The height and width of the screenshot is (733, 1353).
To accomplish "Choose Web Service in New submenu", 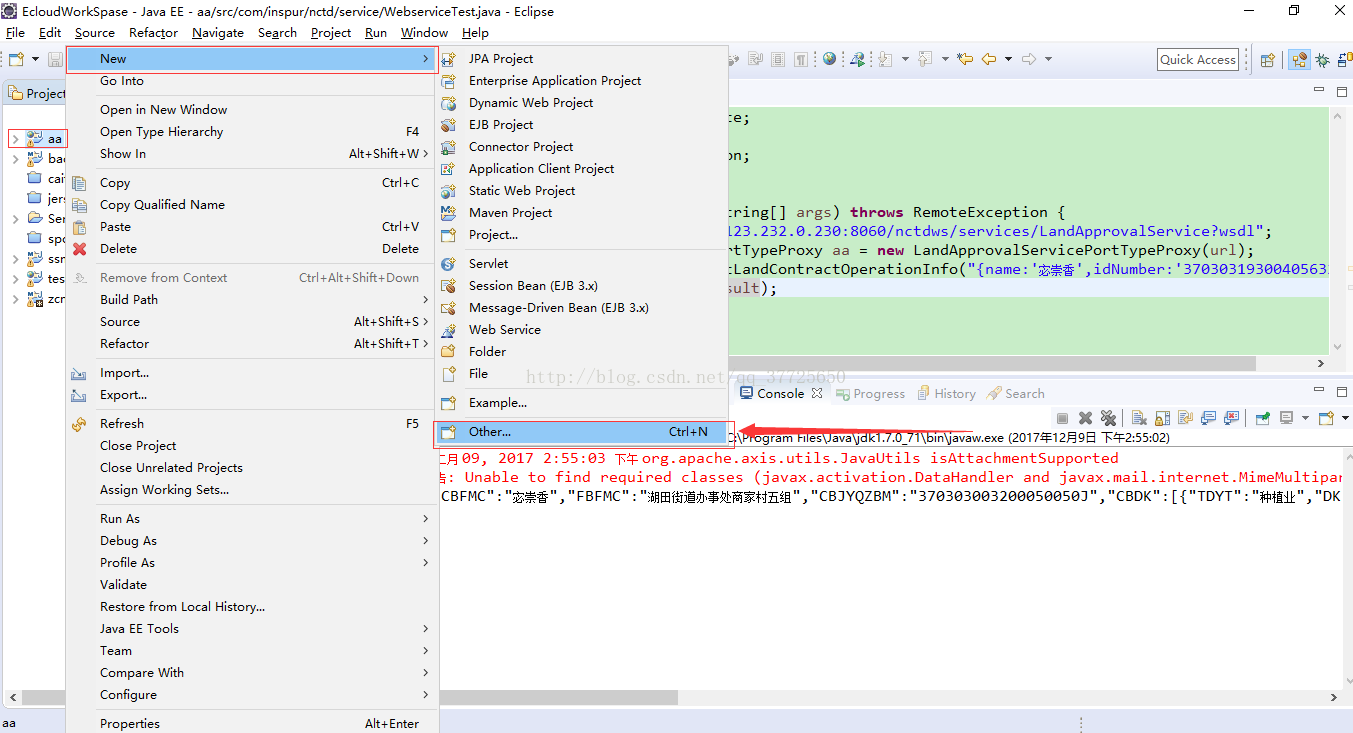I will [582, 329].
